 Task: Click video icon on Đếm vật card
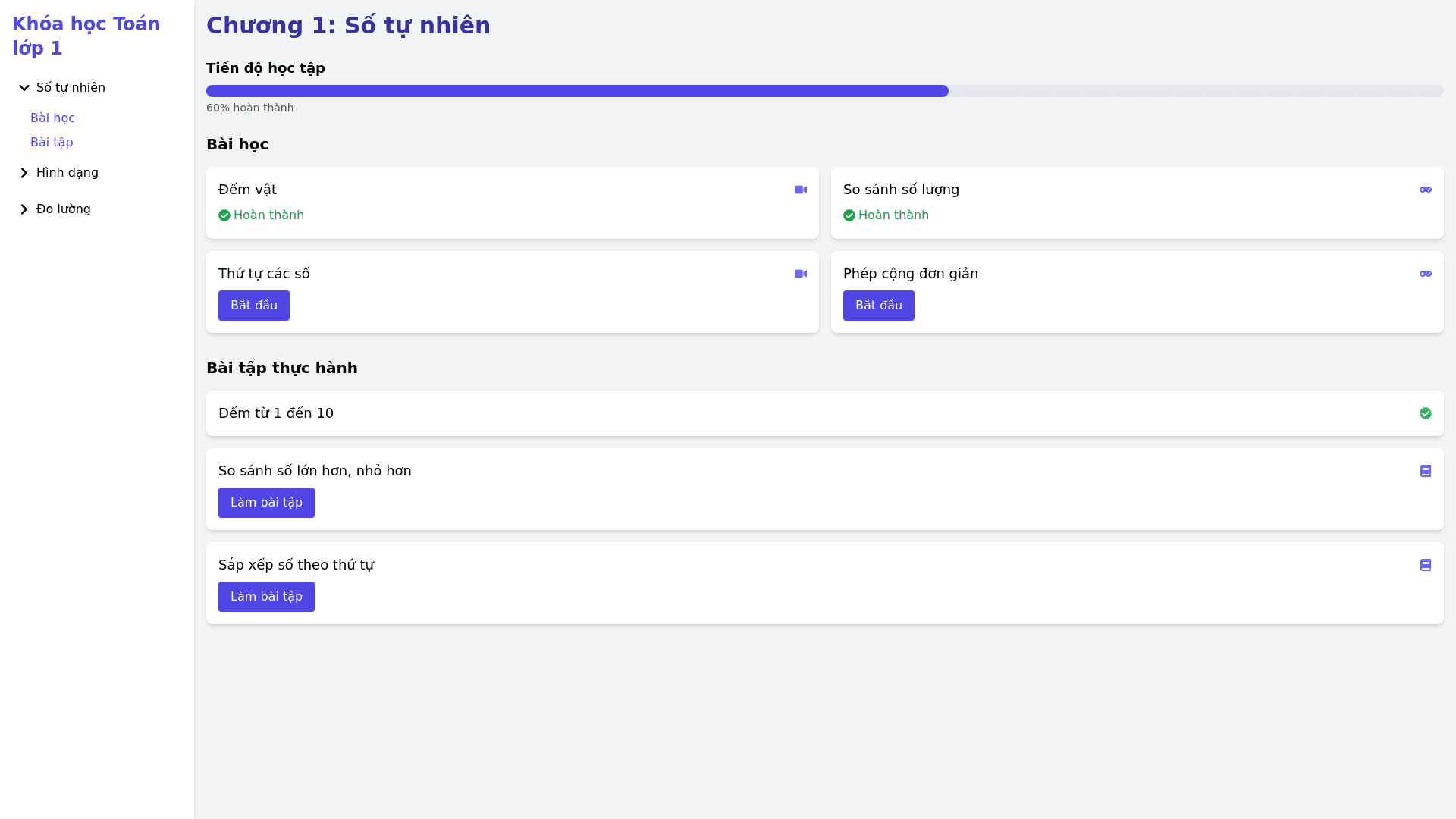[800, 190]
